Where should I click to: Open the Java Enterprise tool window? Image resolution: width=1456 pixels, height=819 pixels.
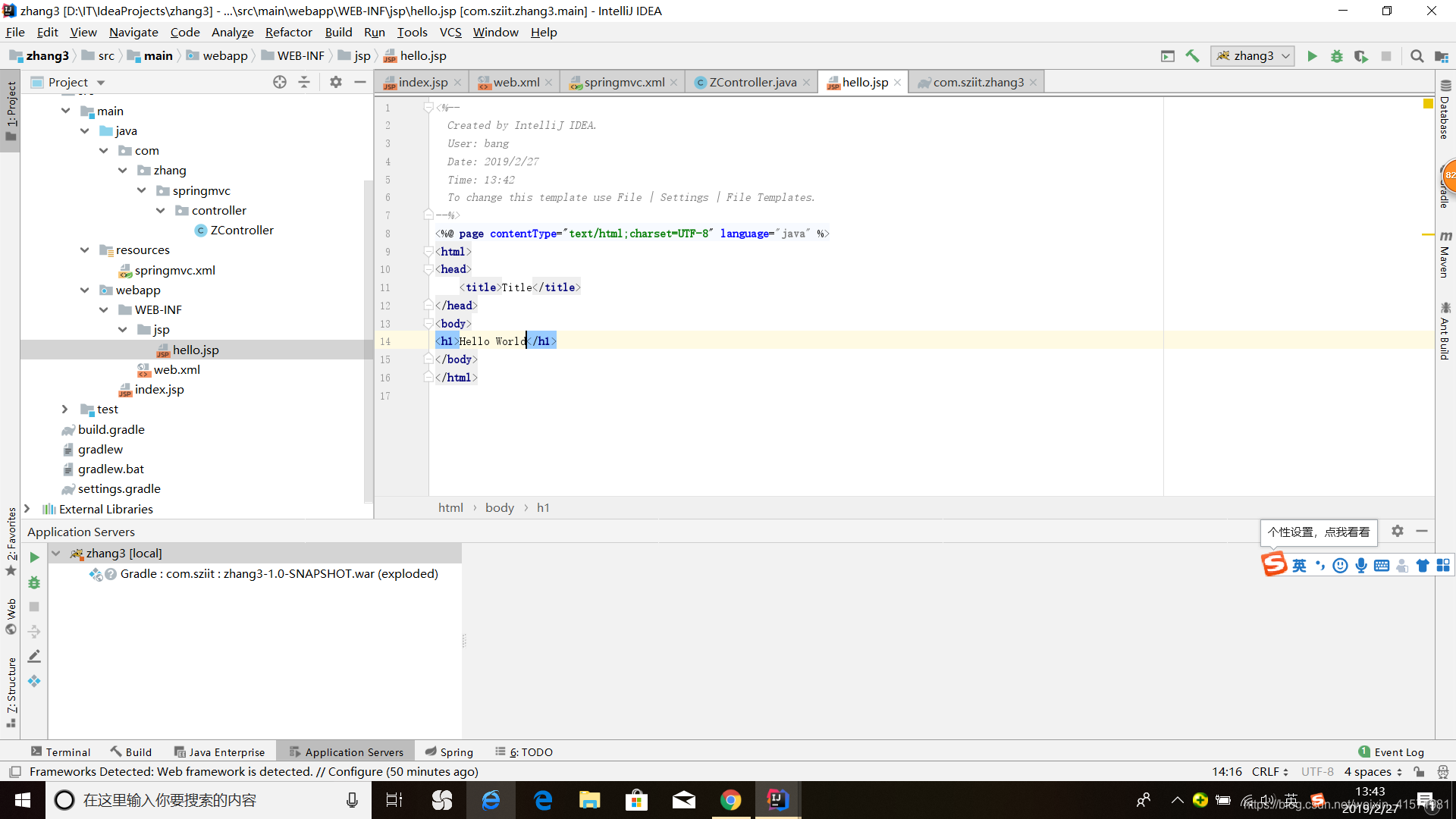220,752
